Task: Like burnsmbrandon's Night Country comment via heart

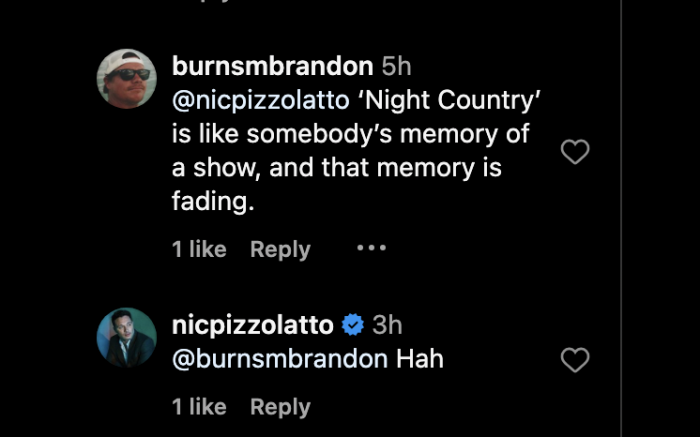Action: 575,152
